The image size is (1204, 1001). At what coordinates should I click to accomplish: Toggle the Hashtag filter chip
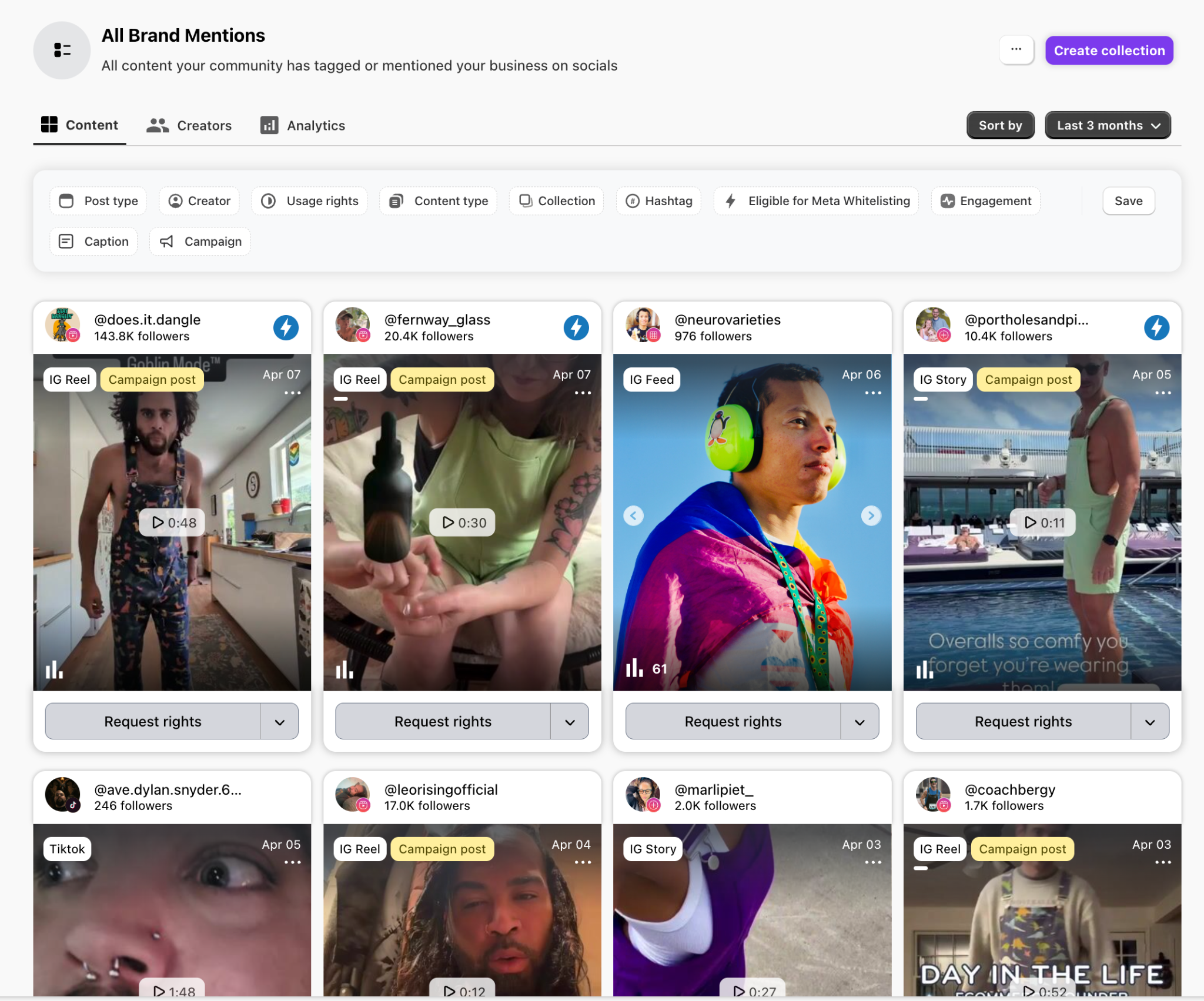[658, 201]
